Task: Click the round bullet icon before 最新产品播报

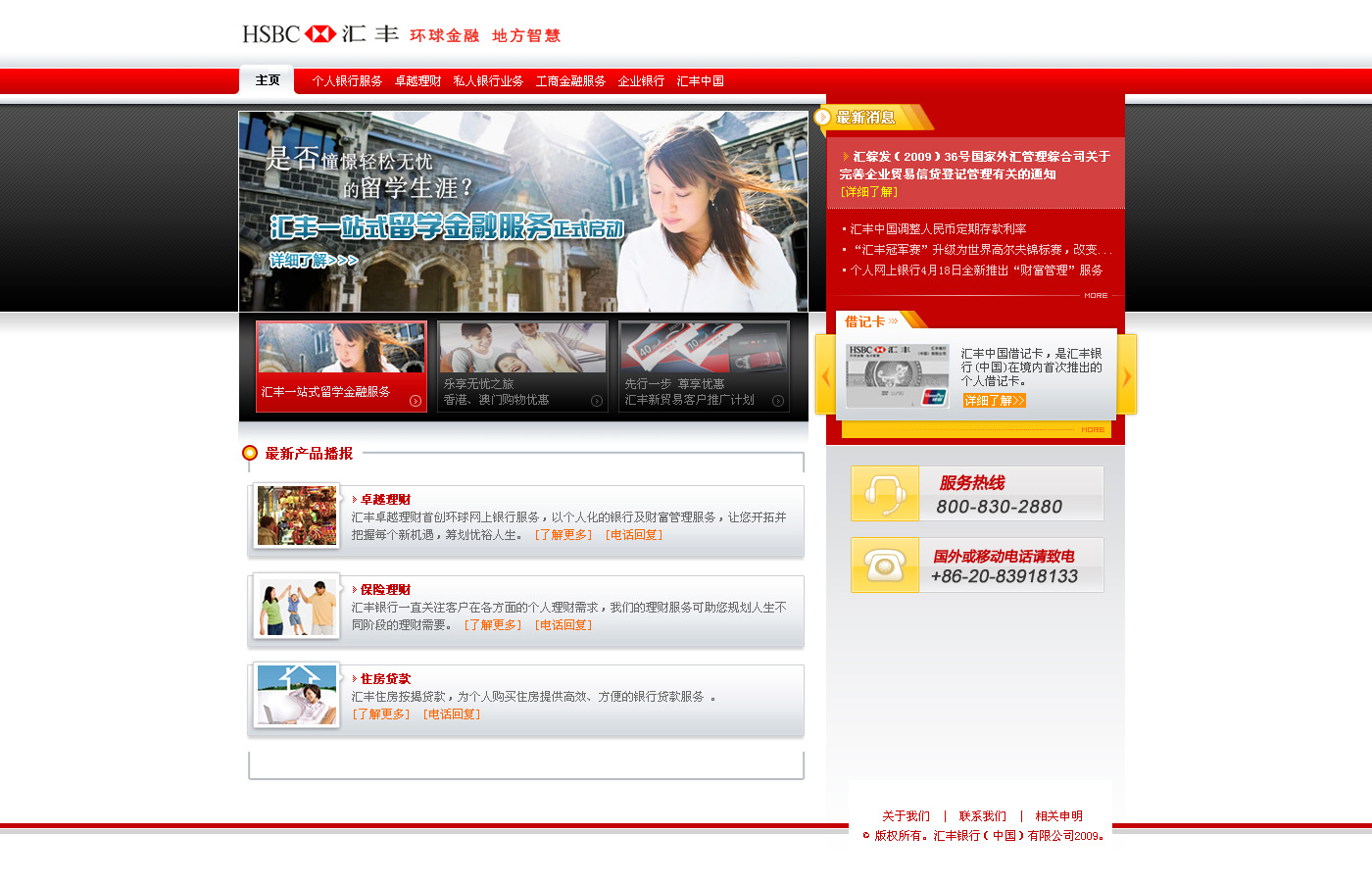Action: [x=250, y=453]
